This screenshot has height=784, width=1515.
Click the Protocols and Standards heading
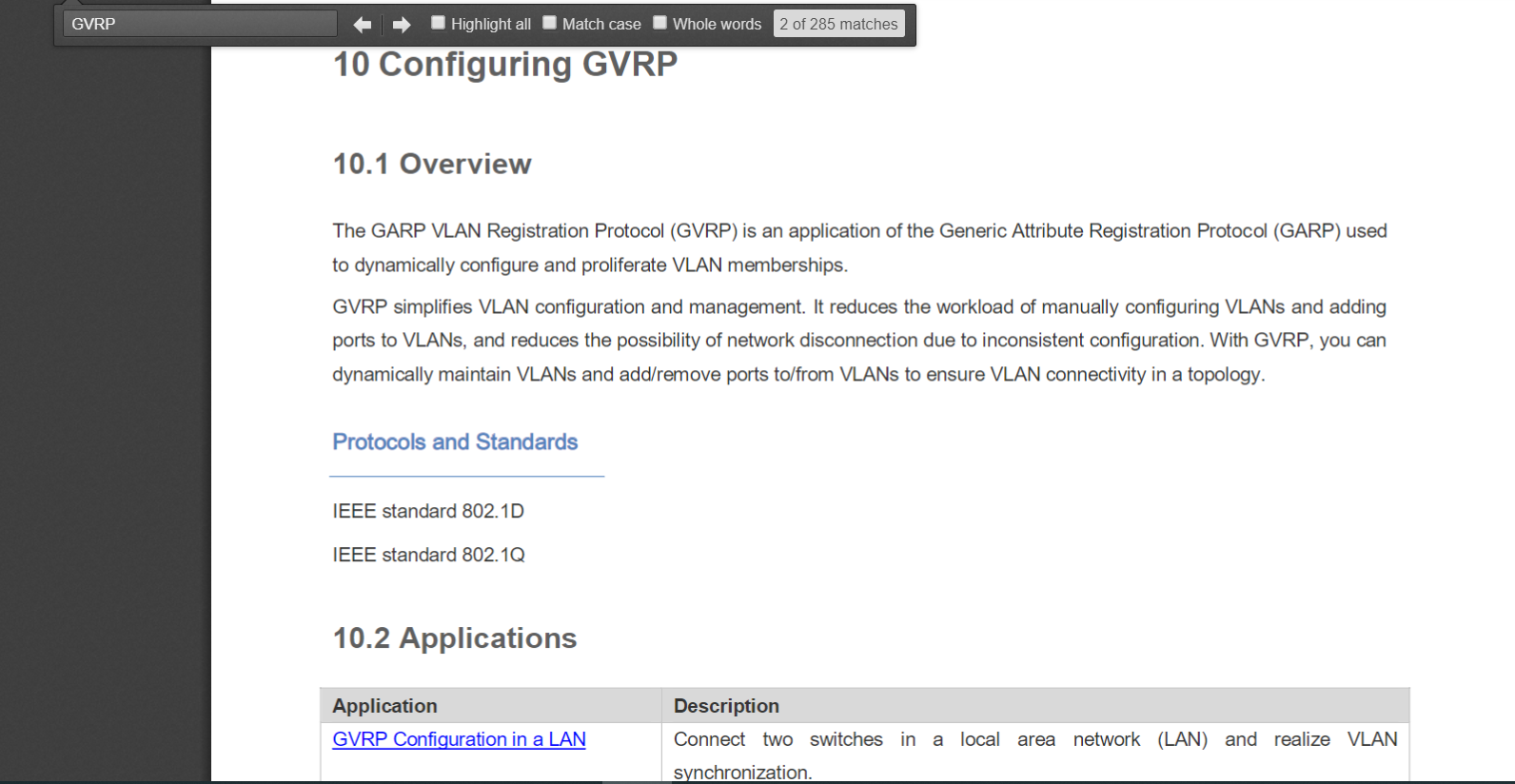coord(455,441)
